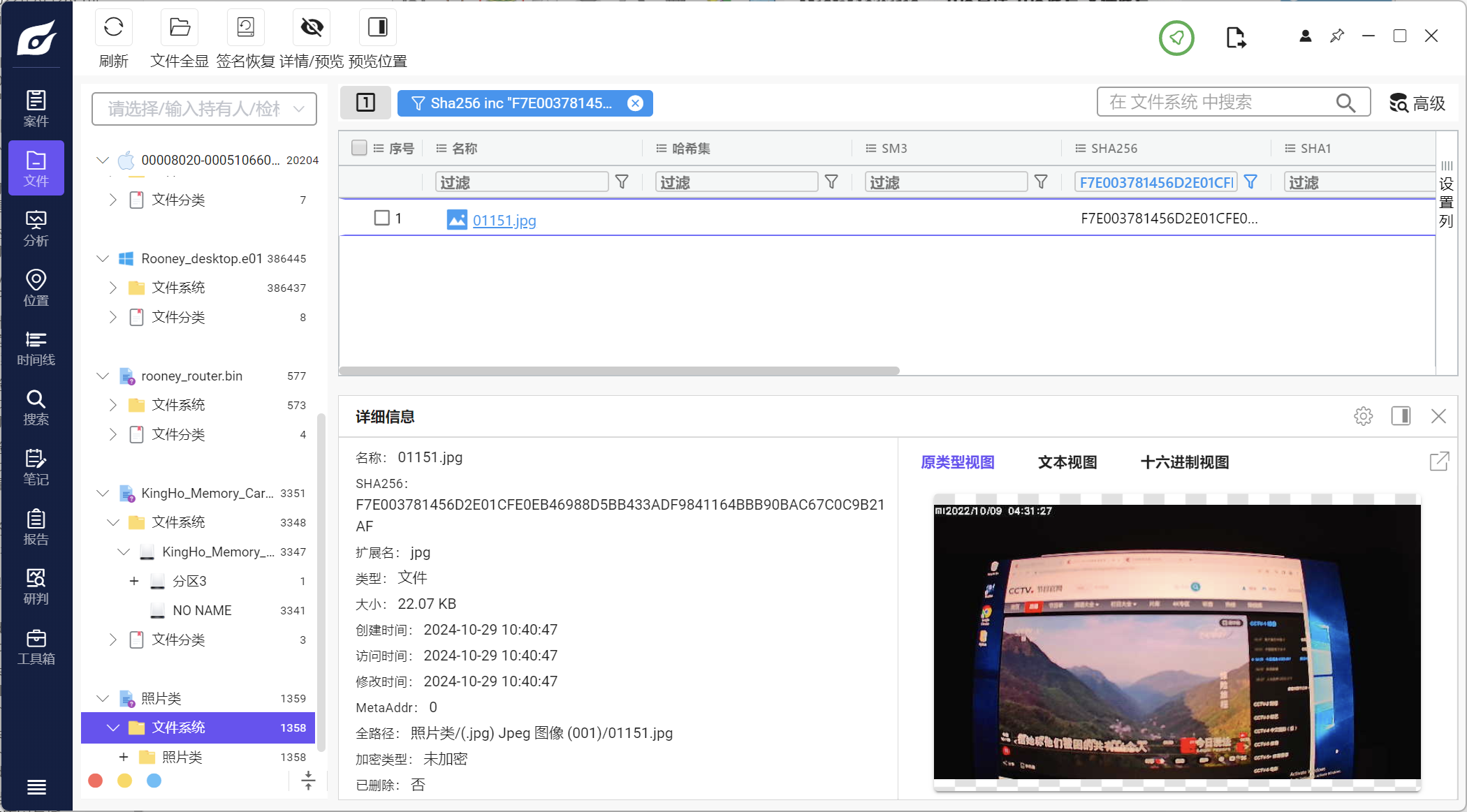Open preview in external window icon

tap(1439, 462)
